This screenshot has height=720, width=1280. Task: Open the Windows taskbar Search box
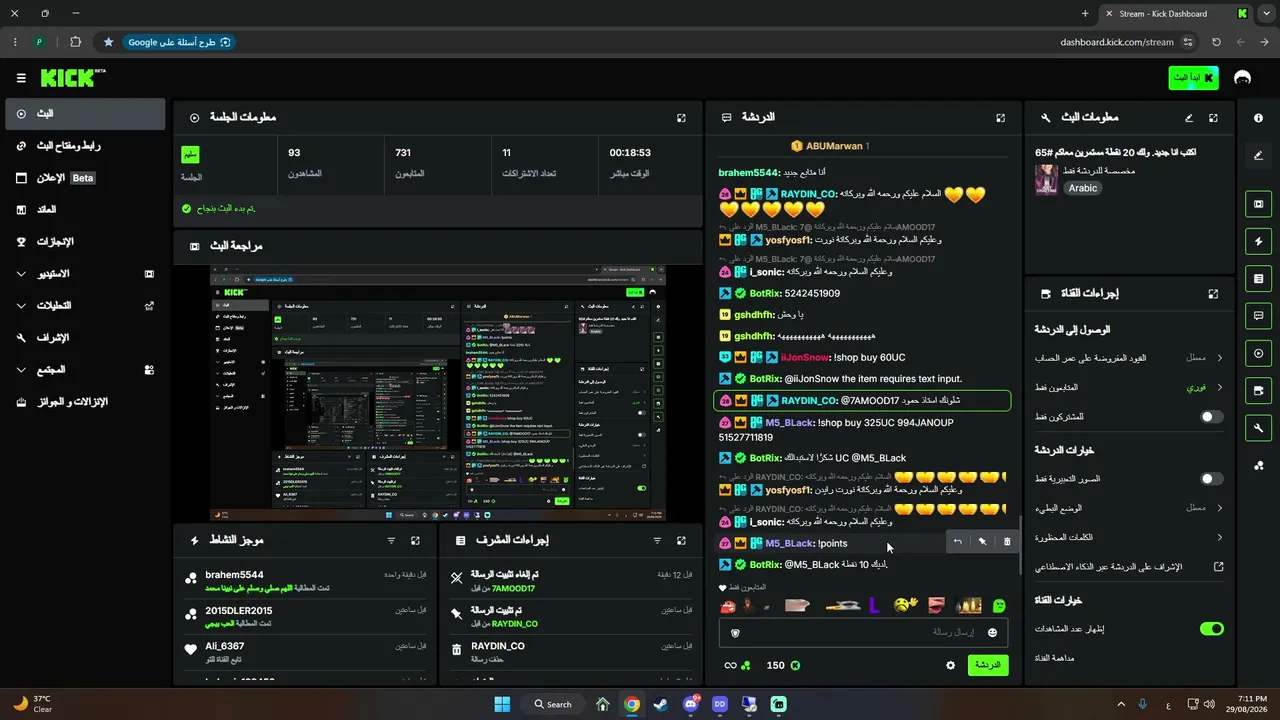point(552,704)
